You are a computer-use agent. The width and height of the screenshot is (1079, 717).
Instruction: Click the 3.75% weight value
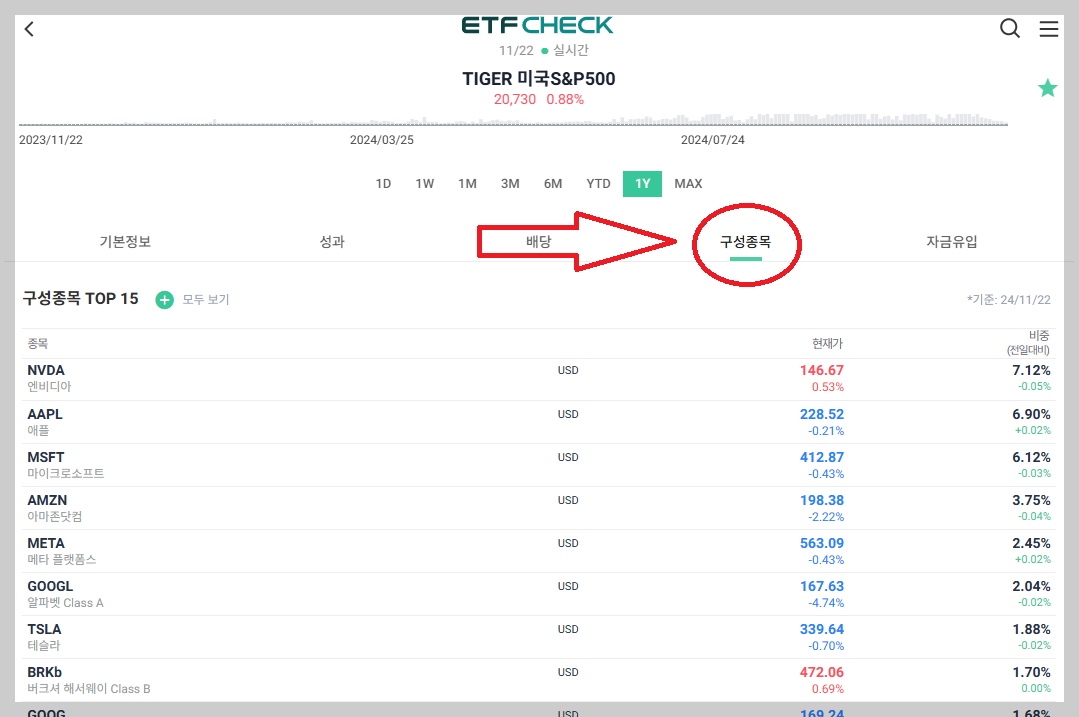[x=1031, y=500]
